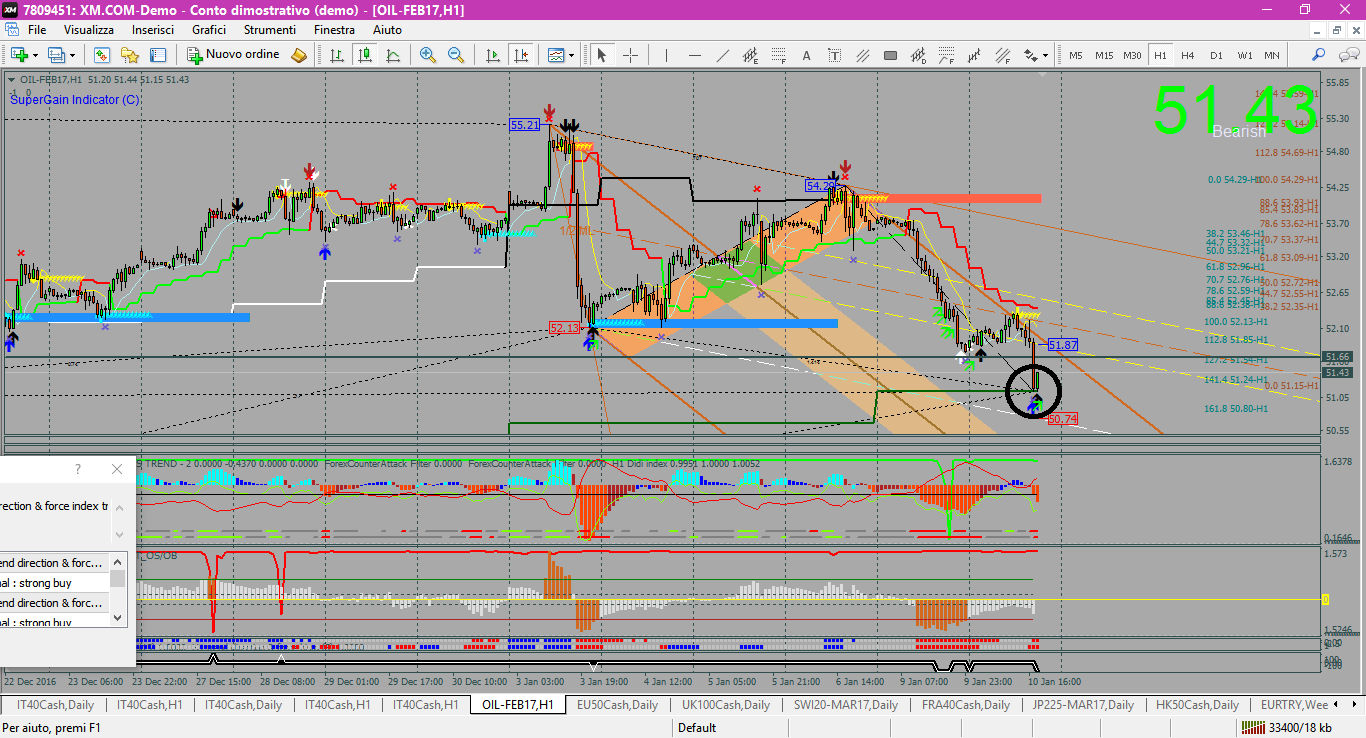Click alert list scrollbar up arrow
The image size is (1366, 738).
coord(119,561)
